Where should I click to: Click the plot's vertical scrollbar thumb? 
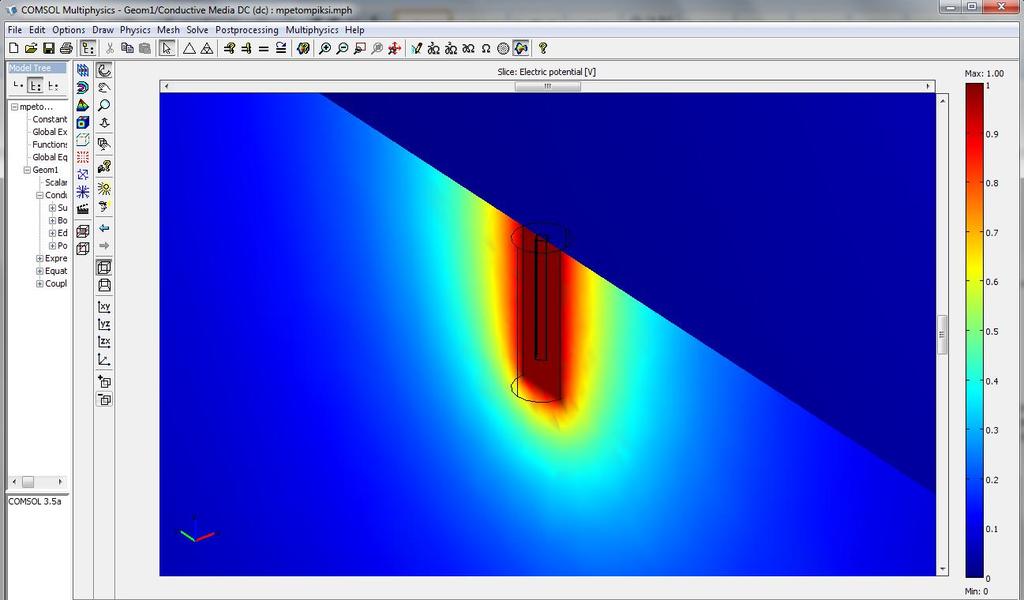pos(942,335)
